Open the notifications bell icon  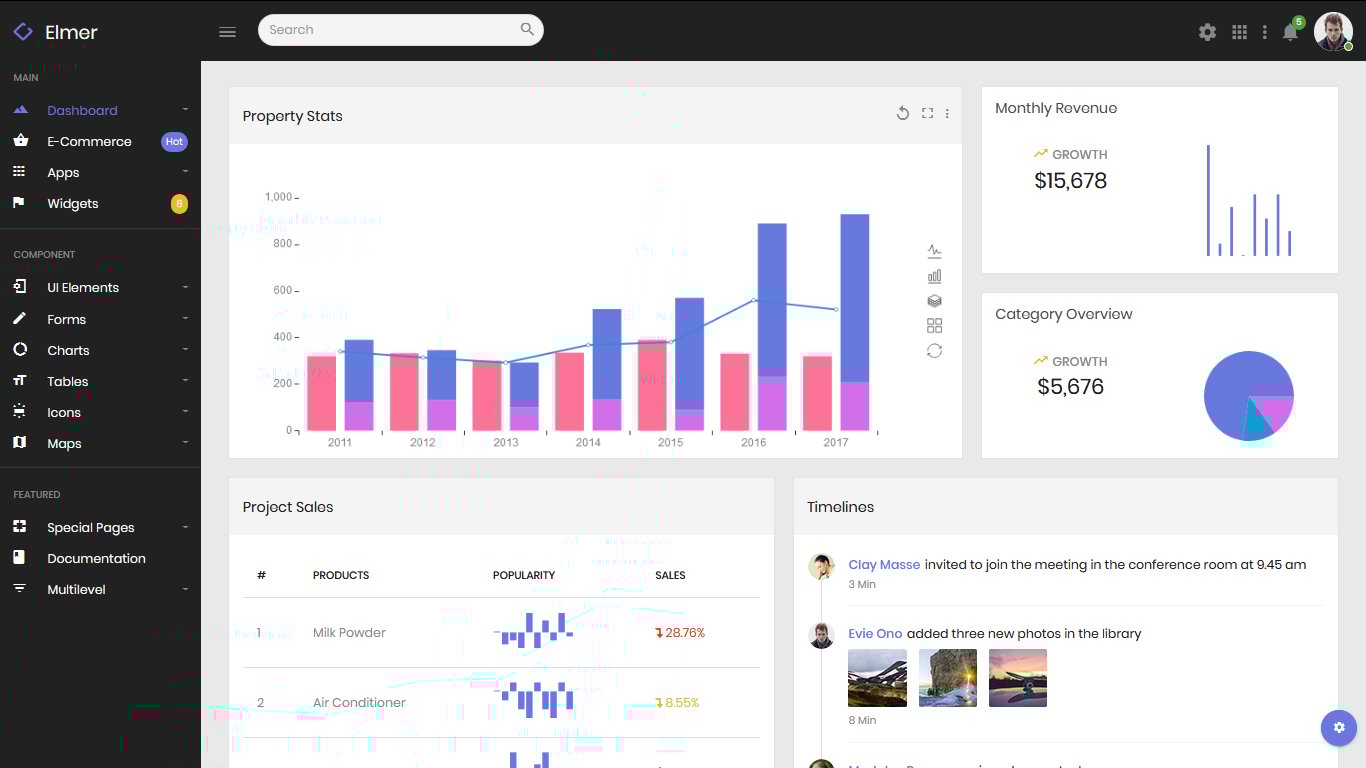[1290, 32]
